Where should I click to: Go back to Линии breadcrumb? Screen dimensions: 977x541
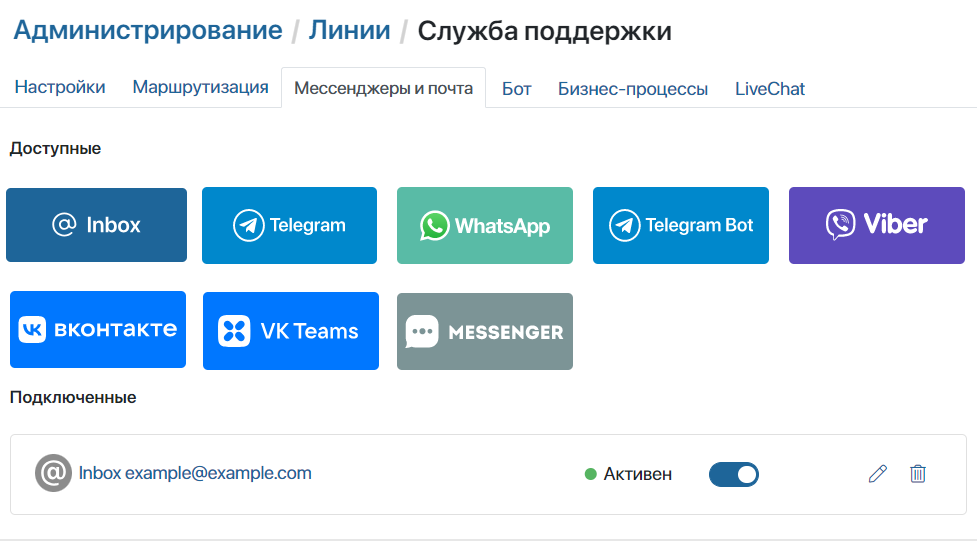(350, 30)
